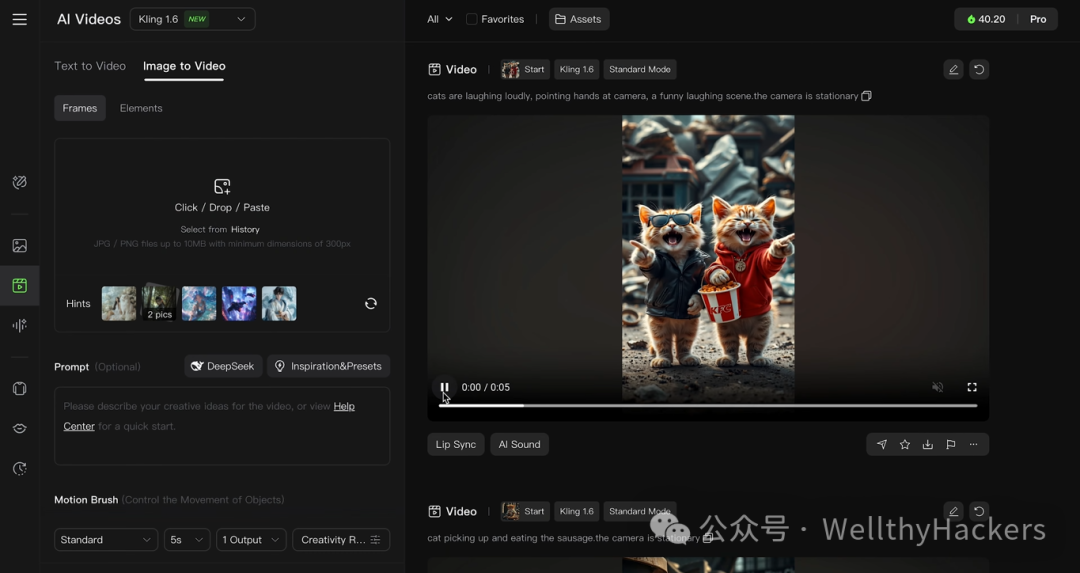This screenshot has width=1080, height=573.
Task: Open the Assets folder
Action: pyautogui.click(x=579, y=19)
